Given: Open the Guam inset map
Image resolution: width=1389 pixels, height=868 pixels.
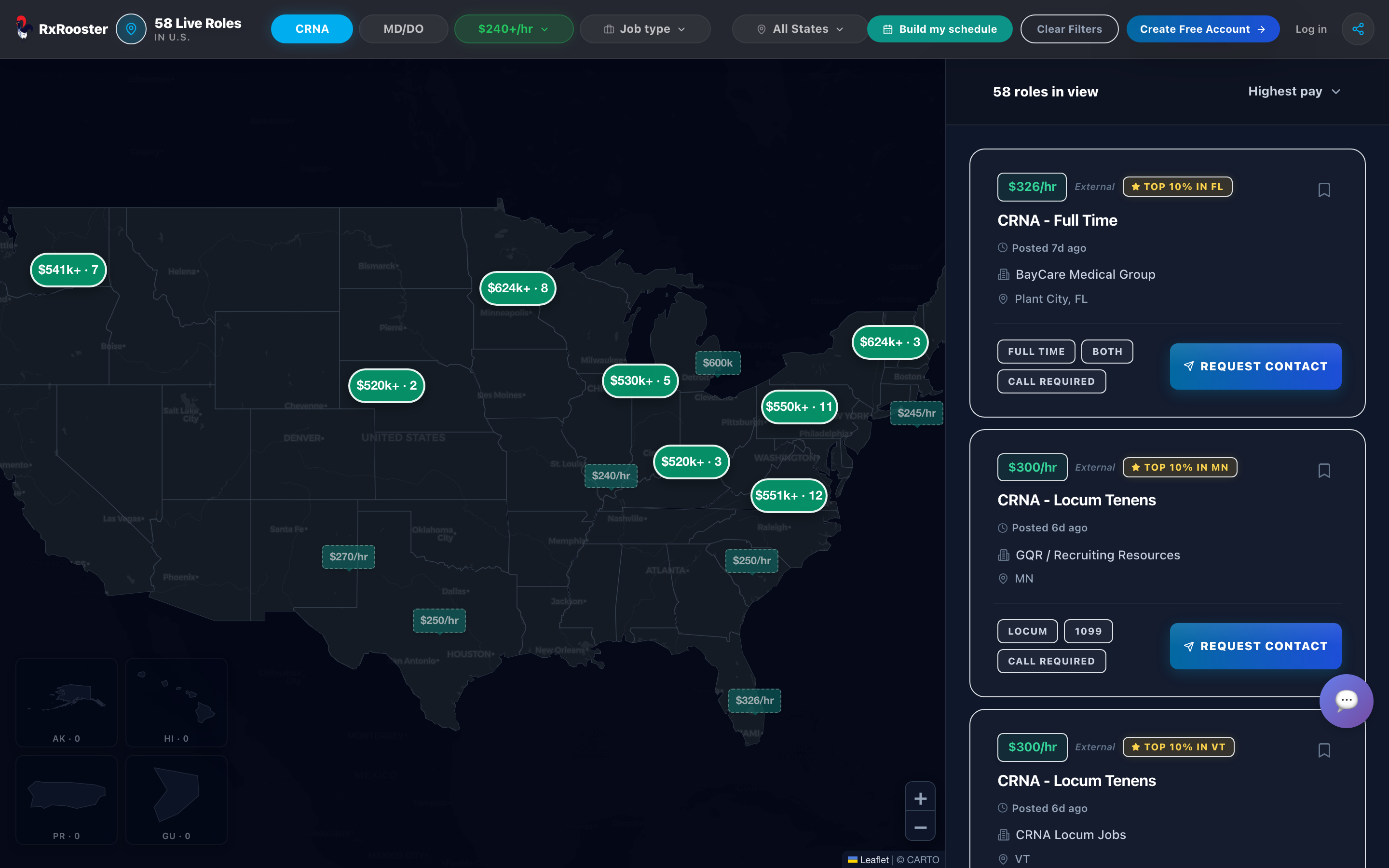Looking at the screenshot, I should point(176,800).
